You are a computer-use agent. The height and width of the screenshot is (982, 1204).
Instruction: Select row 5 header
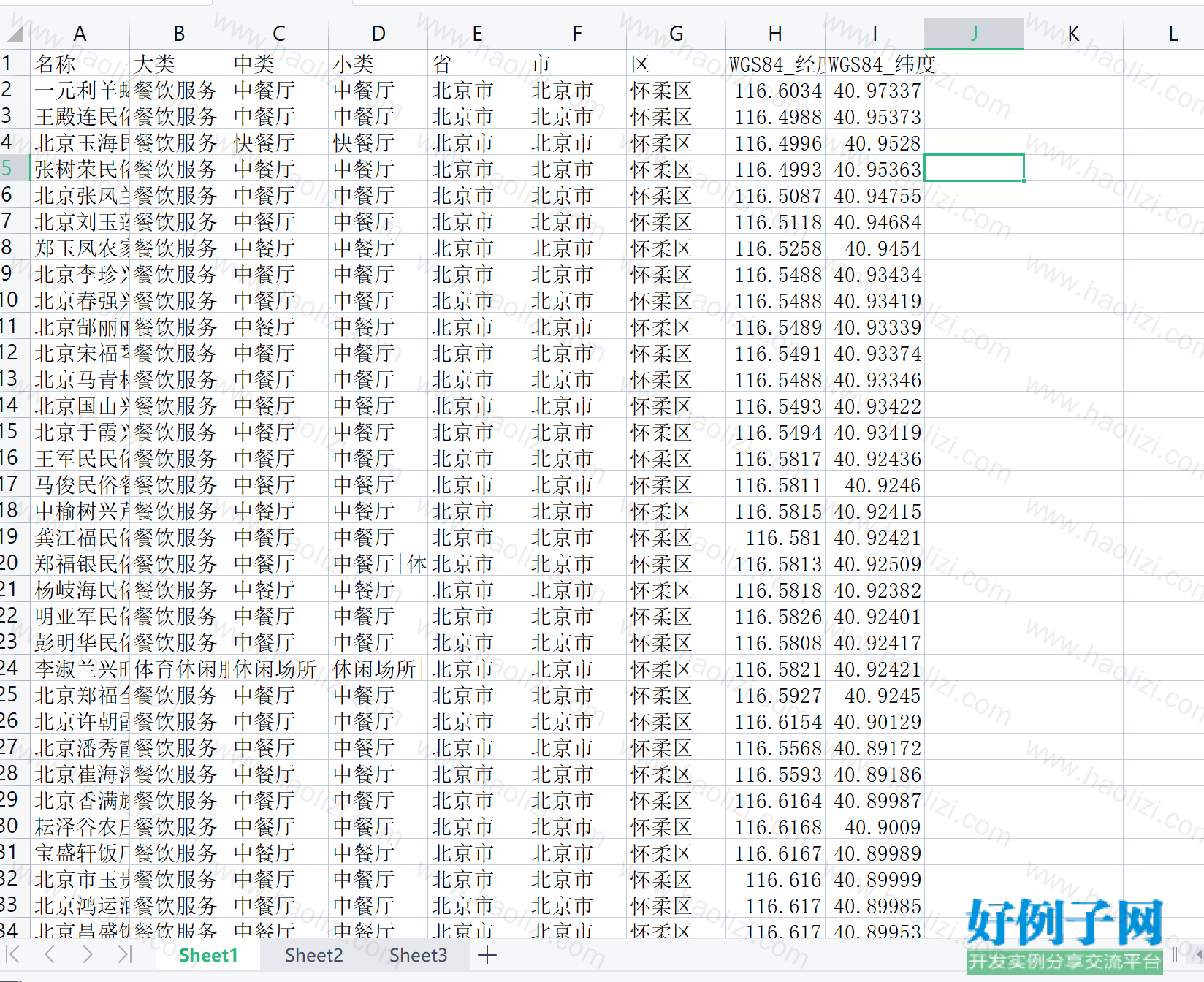15,169
